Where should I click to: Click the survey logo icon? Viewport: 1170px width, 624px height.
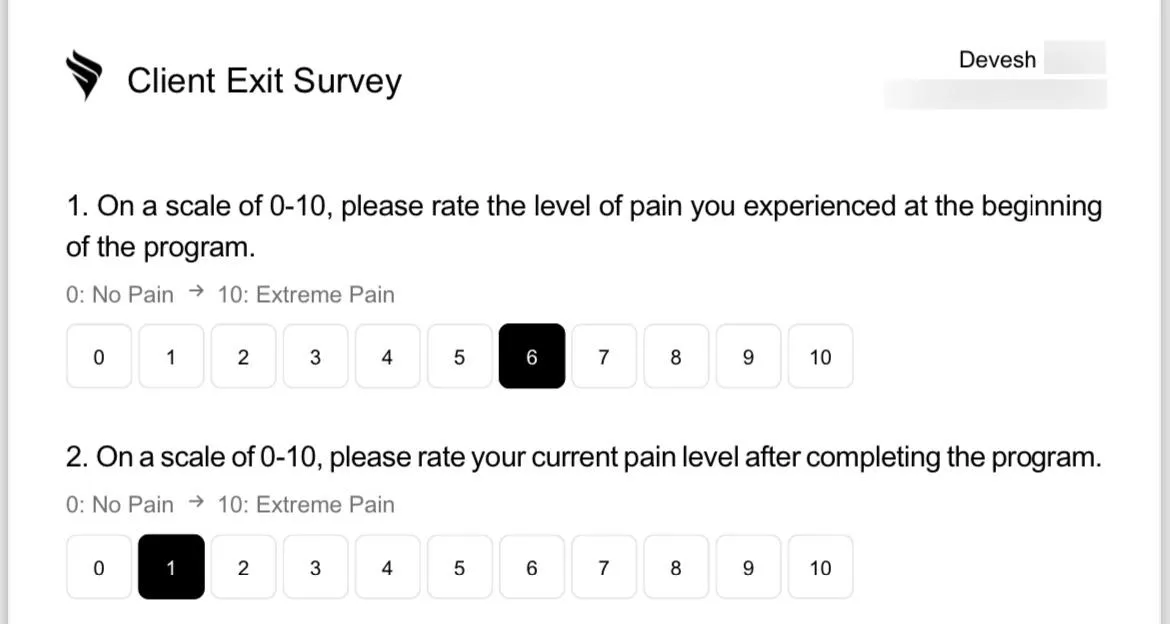pyautogui.click(x=84, y=75)
